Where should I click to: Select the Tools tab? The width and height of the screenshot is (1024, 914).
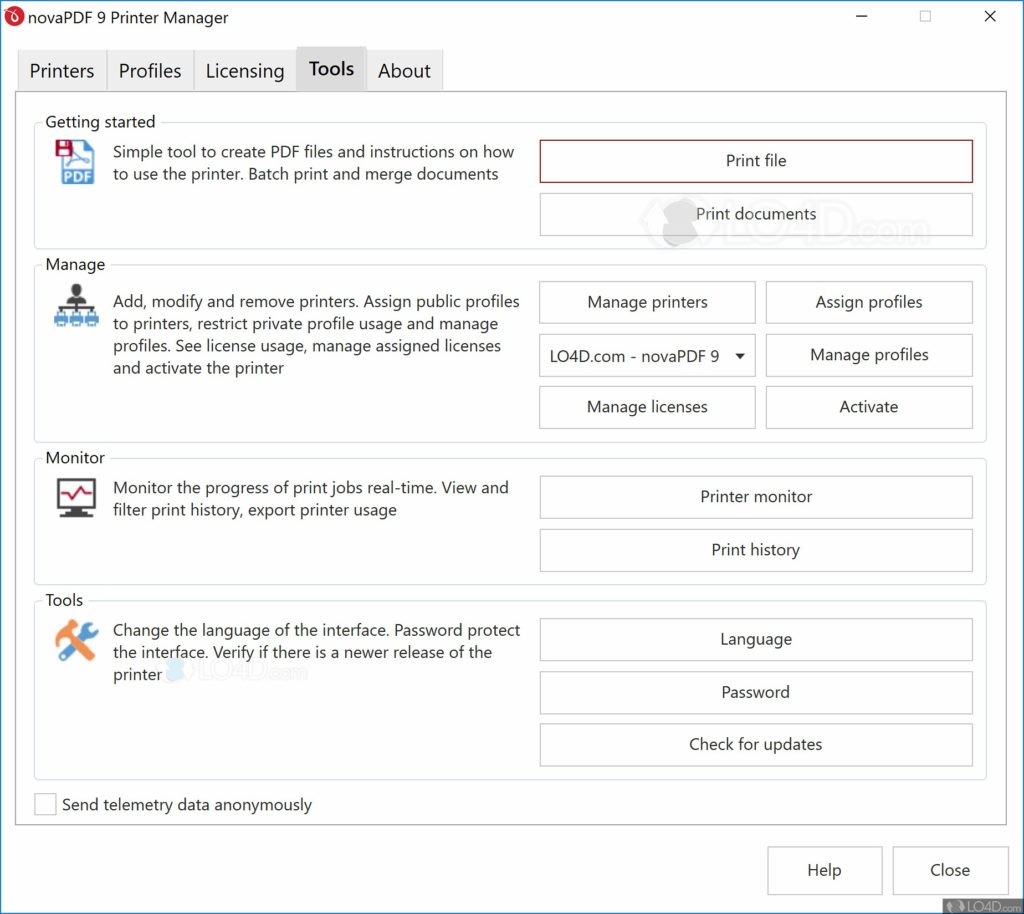tap(332, 69)
